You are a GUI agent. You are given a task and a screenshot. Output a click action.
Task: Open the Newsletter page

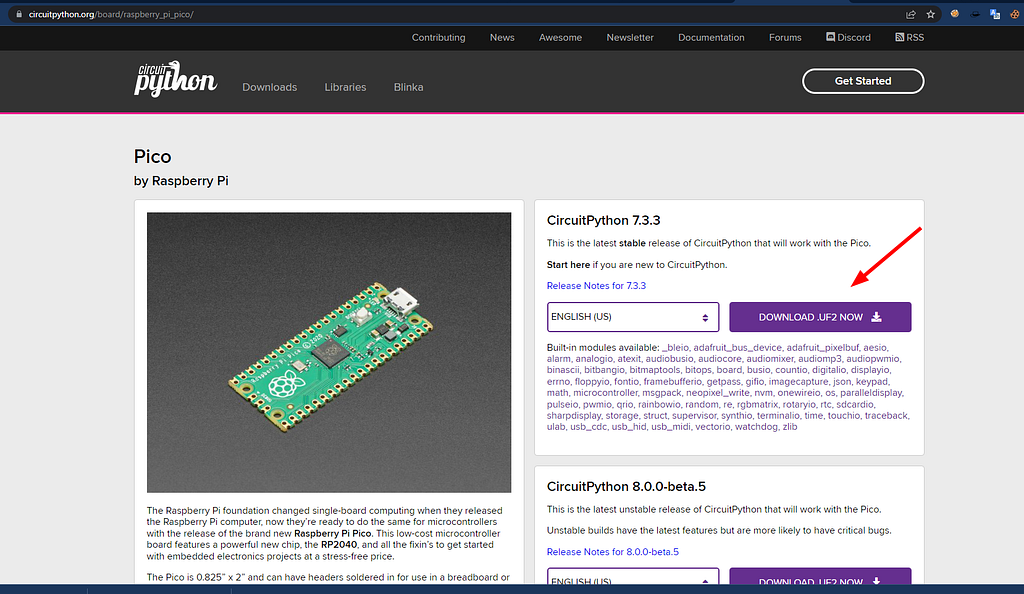point(630,37)
